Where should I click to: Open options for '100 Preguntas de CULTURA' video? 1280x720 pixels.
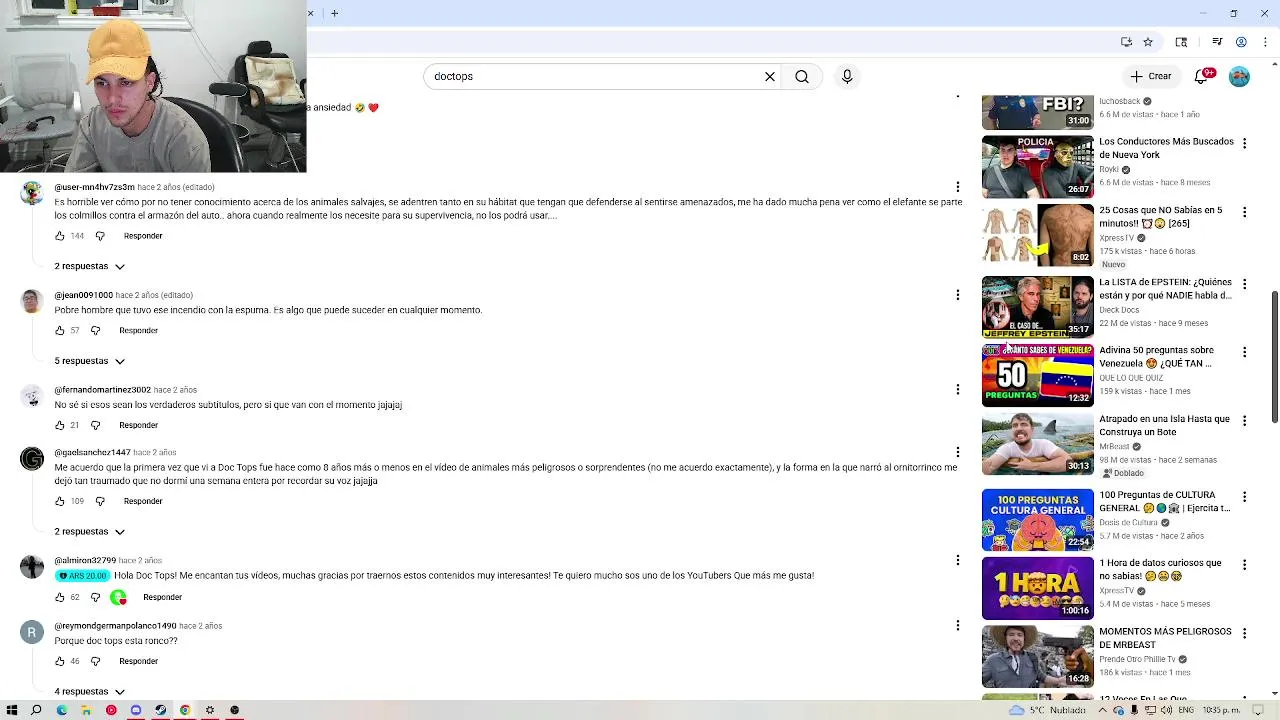pyautogui.click(x=1244, y=497)
